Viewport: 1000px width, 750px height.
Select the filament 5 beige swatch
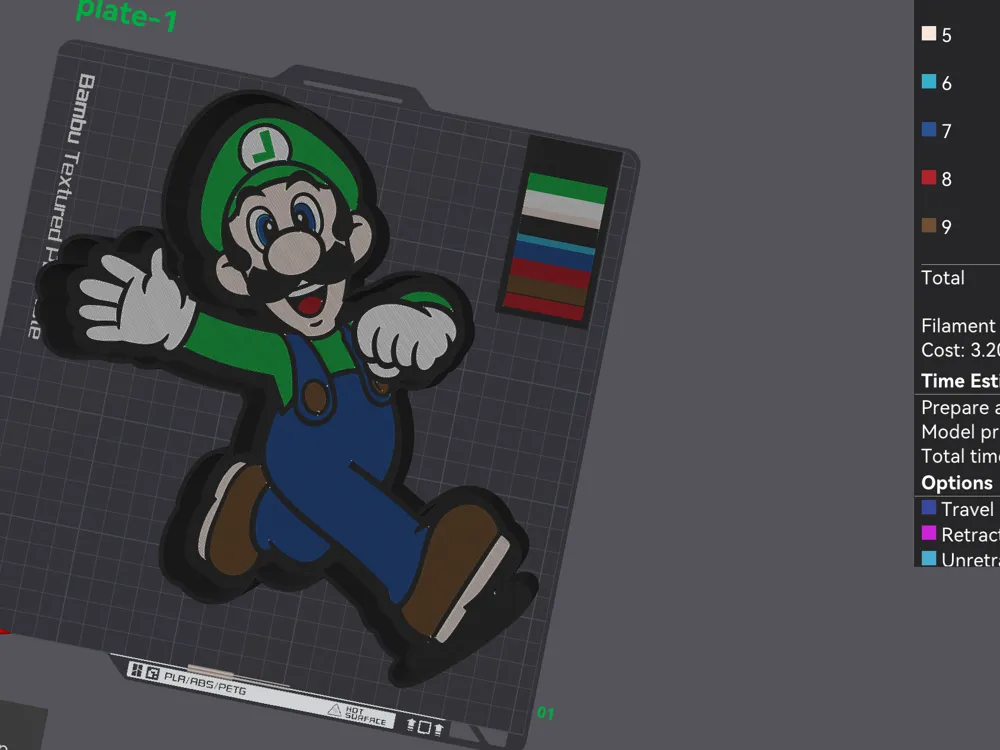929,34
